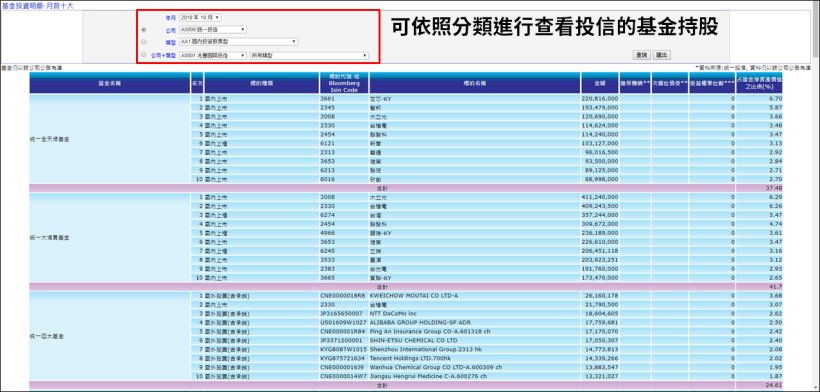Select the 類型 radio button

click(x=143, y=41)
